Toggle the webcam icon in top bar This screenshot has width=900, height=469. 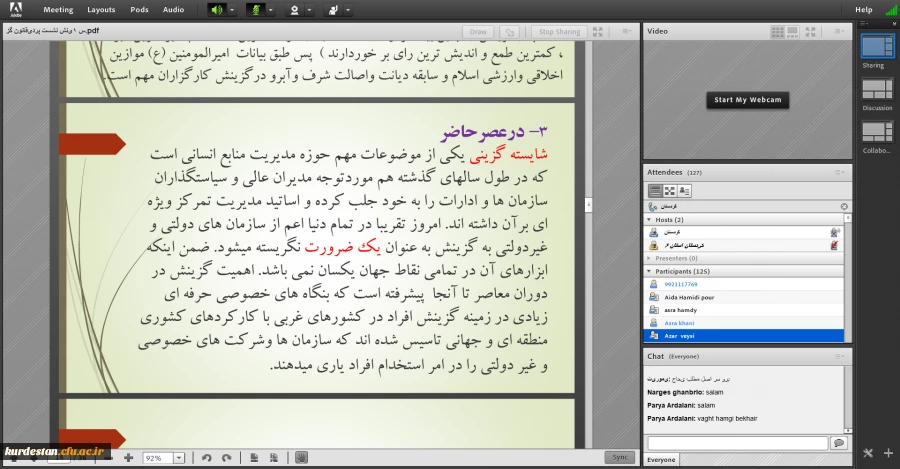[x=294, y=9]
